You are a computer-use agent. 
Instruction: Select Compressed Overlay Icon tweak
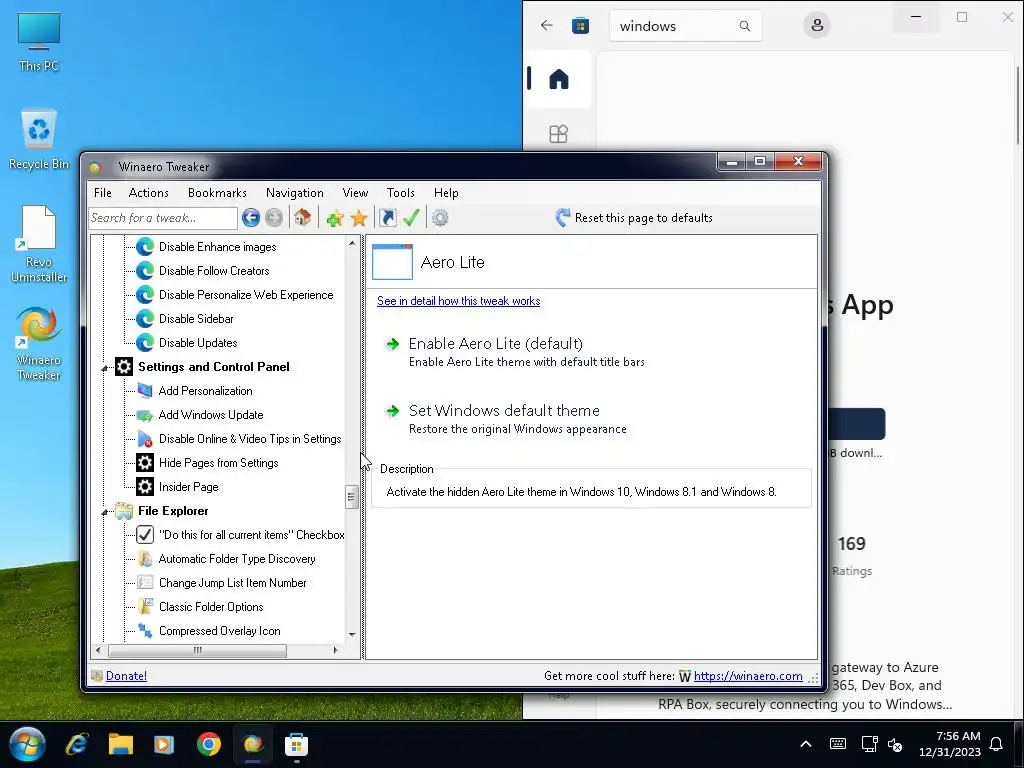click(x=219, y=632)
